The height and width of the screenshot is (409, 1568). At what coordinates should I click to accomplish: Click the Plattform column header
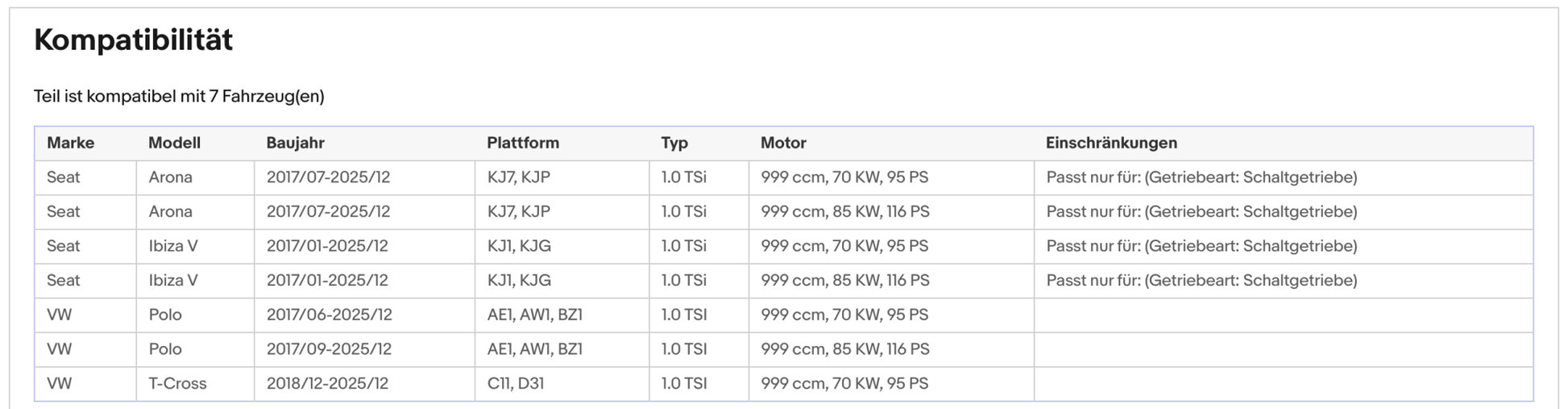pyautogui.click(x=522, y=143)
